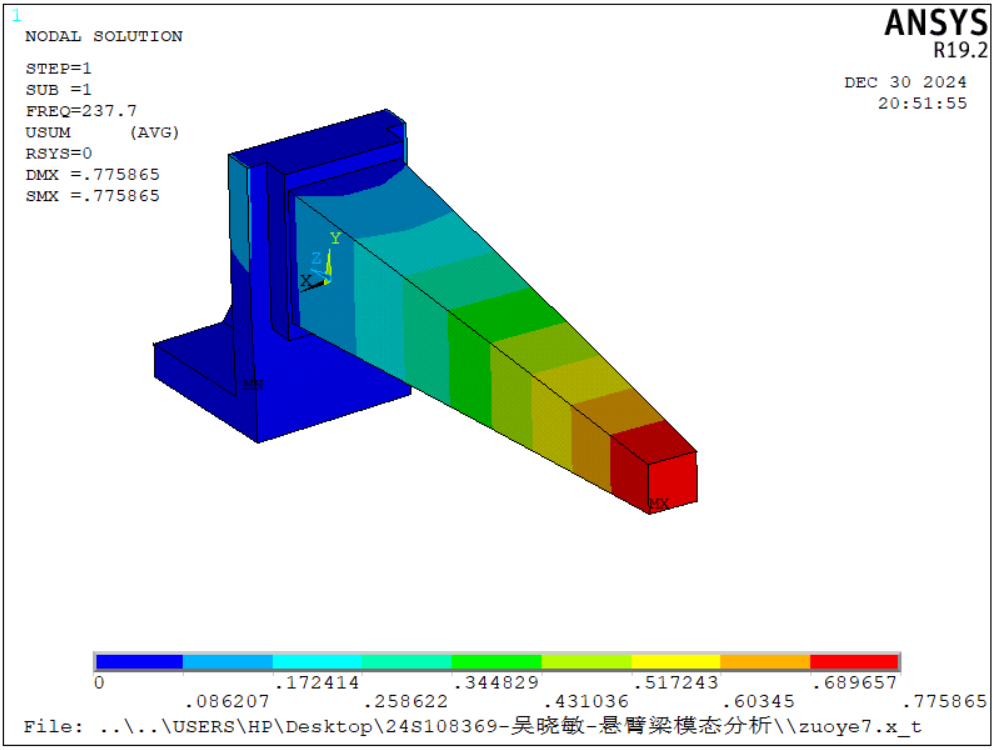Click the cyan legend color band

coord(317,662)
